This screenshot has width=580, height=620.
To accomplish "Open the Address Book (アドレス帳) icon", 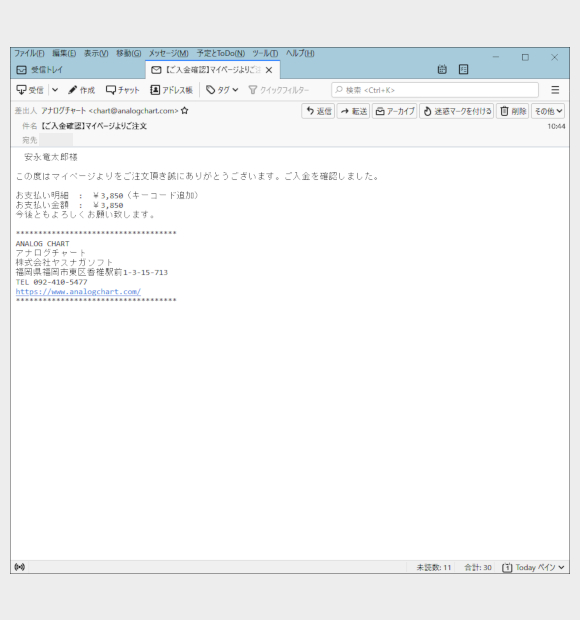I will coord(155,90).
